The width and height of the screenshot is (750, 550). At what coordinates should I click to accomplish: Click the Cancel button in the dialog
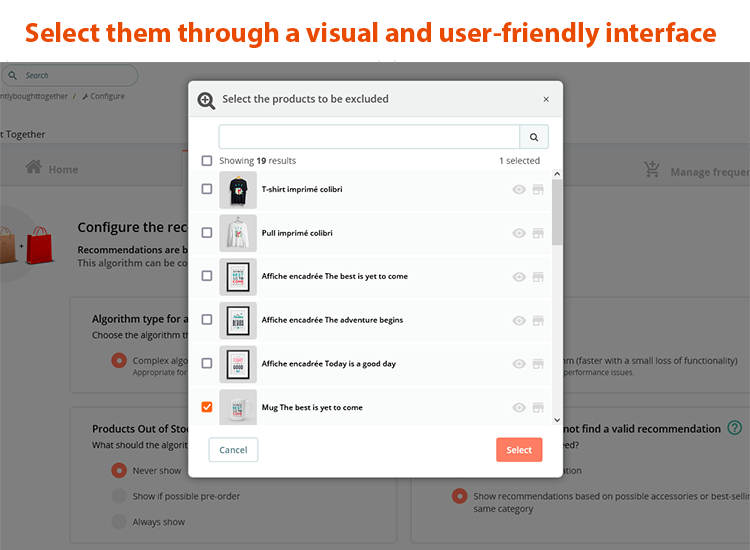[x=233, y=450]
